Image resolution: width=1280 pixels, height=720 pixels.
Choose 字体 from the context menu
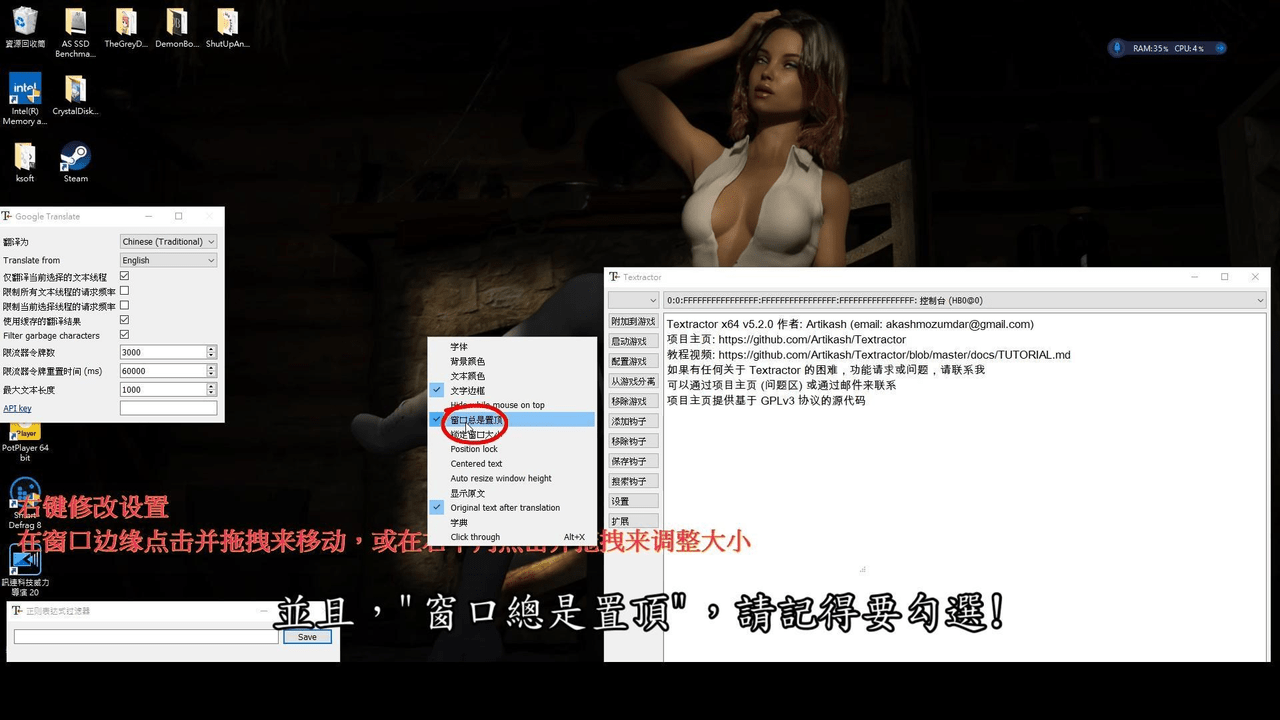(459, 347)
